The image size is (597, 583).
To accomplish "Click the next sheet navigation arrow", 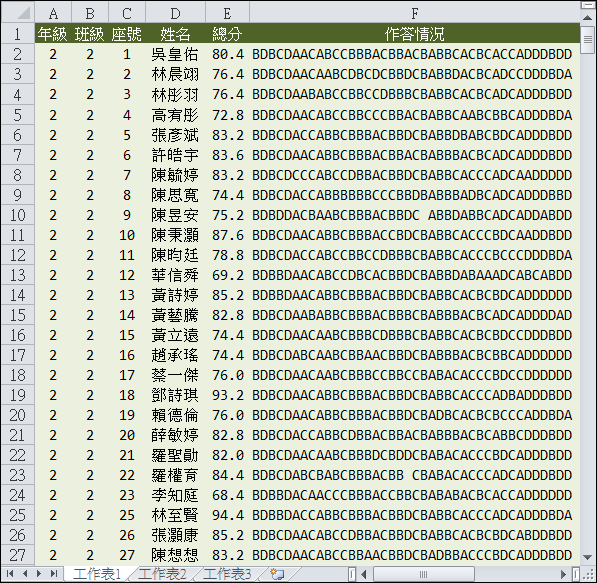I will pyautogui.click(x=39, y=573).
